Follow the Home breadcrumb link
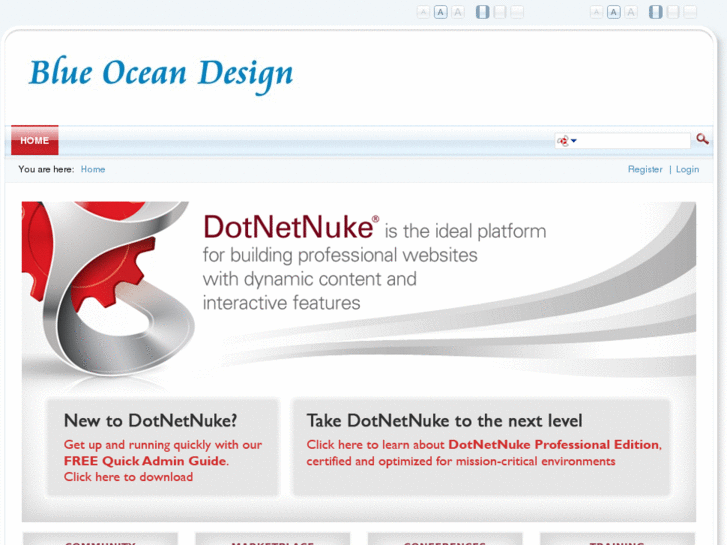The width and height of the screenshot is (727, 545). [x=93, y=169]
